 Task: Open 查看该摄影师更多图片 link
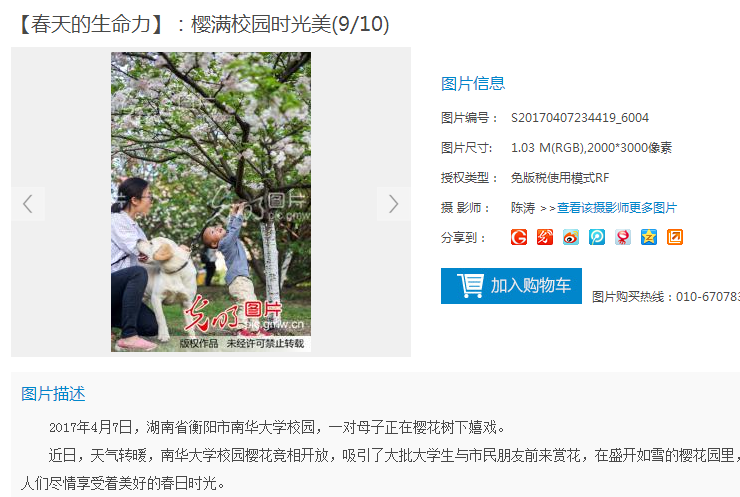pyautogui.click(x=617, y=208)
